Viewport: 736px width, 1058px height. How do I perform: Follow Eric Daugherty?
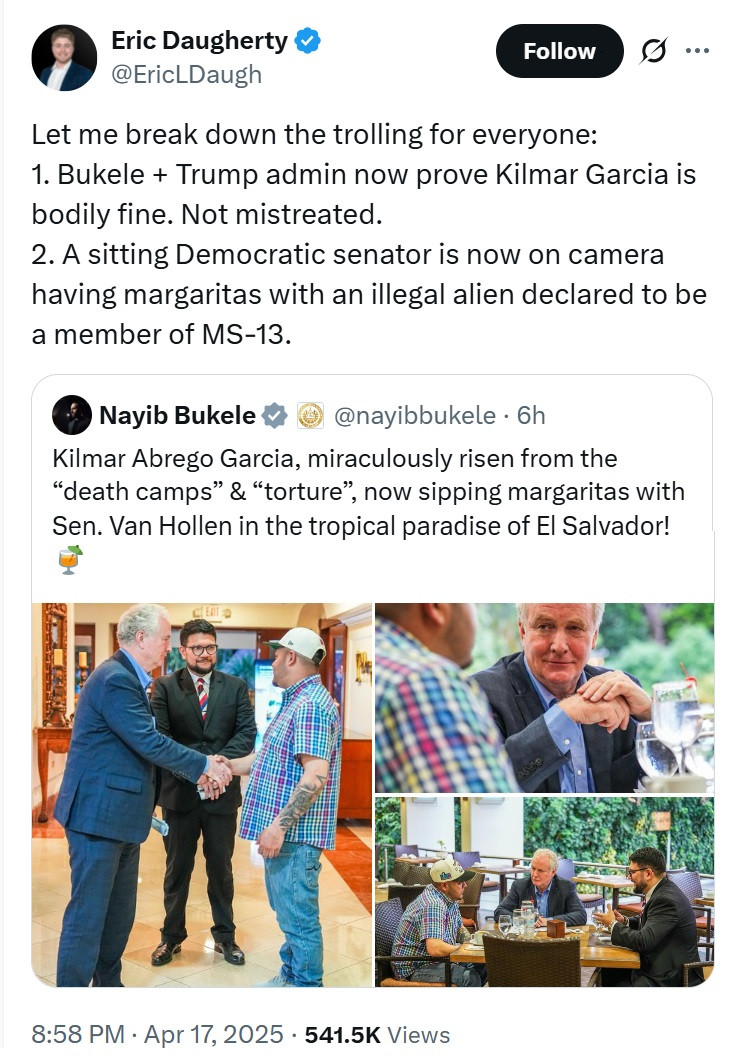[x=559, y=51]
